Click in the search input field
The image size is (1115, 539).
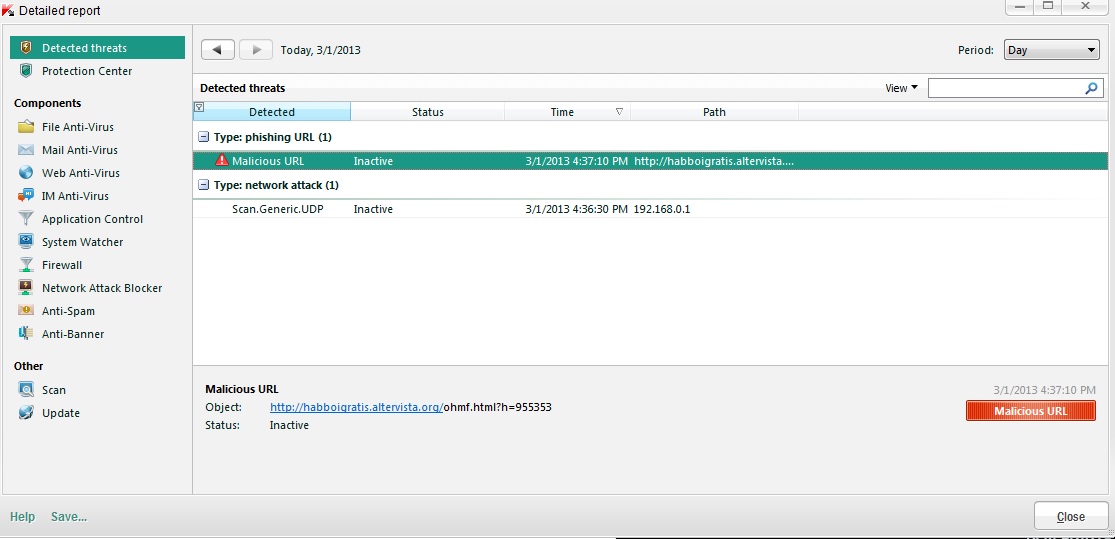(x=1005, y=88)
